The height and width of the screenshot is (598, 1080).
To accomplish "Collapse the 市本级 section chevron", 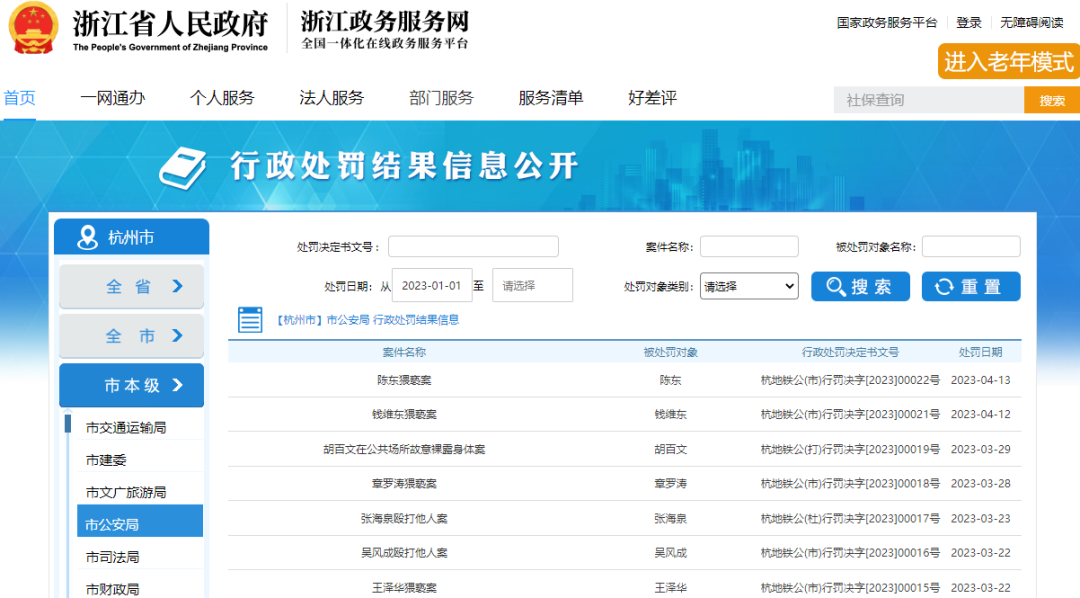I will (x=178, y=385).
